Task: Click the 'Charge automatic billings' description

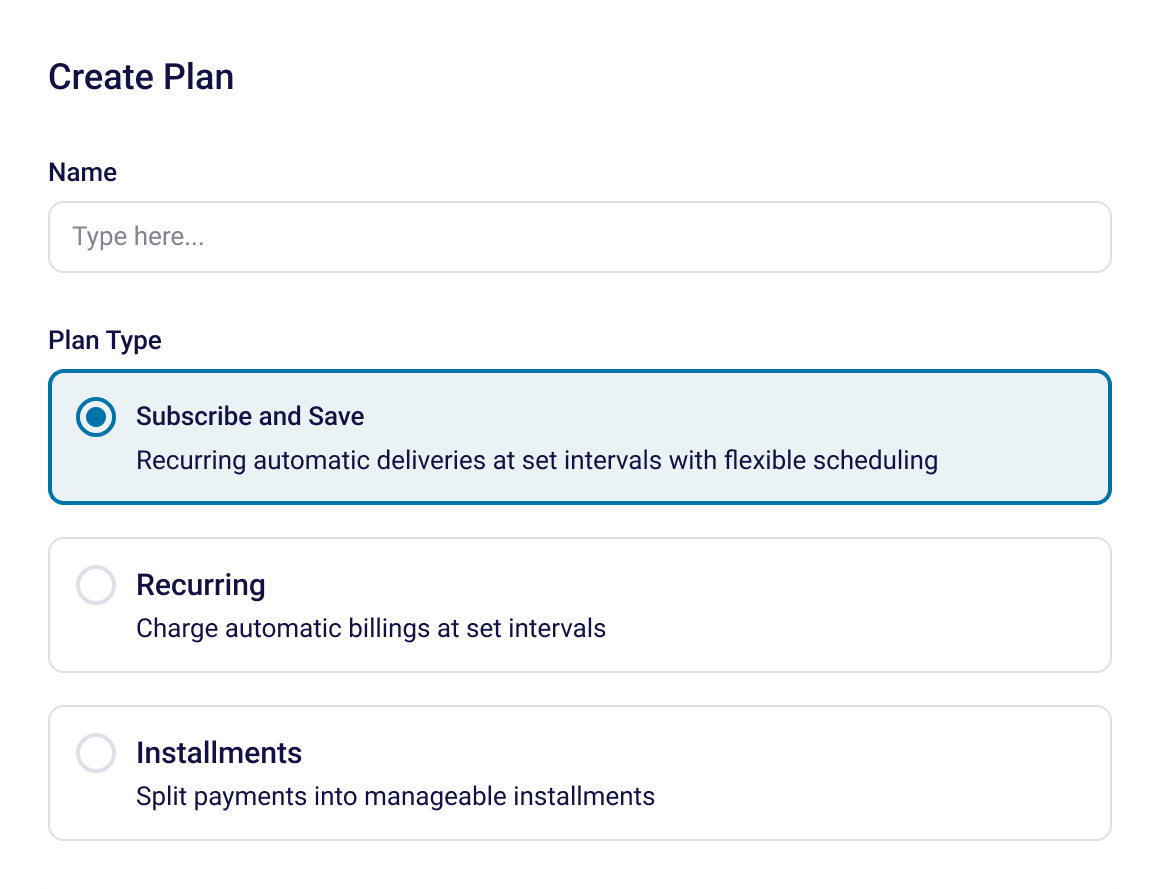Action: pos(371,629)
